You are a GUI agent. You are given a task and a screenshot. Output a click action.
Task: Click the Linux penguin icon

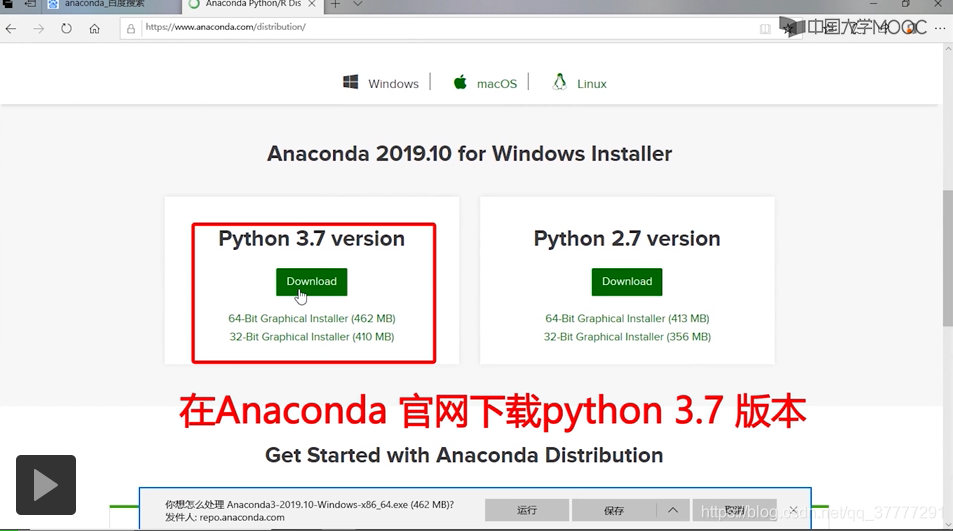tap(559, 82)
